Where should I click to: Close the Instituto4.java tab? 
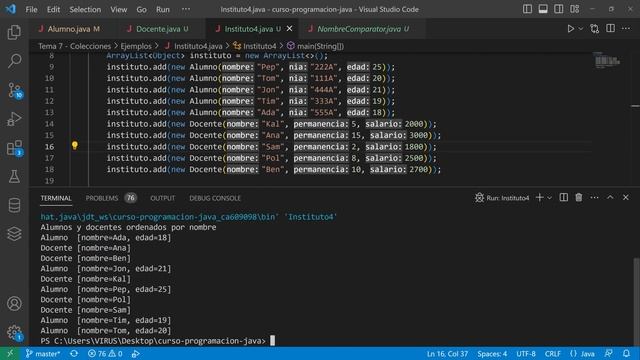[x=289, y=29]
